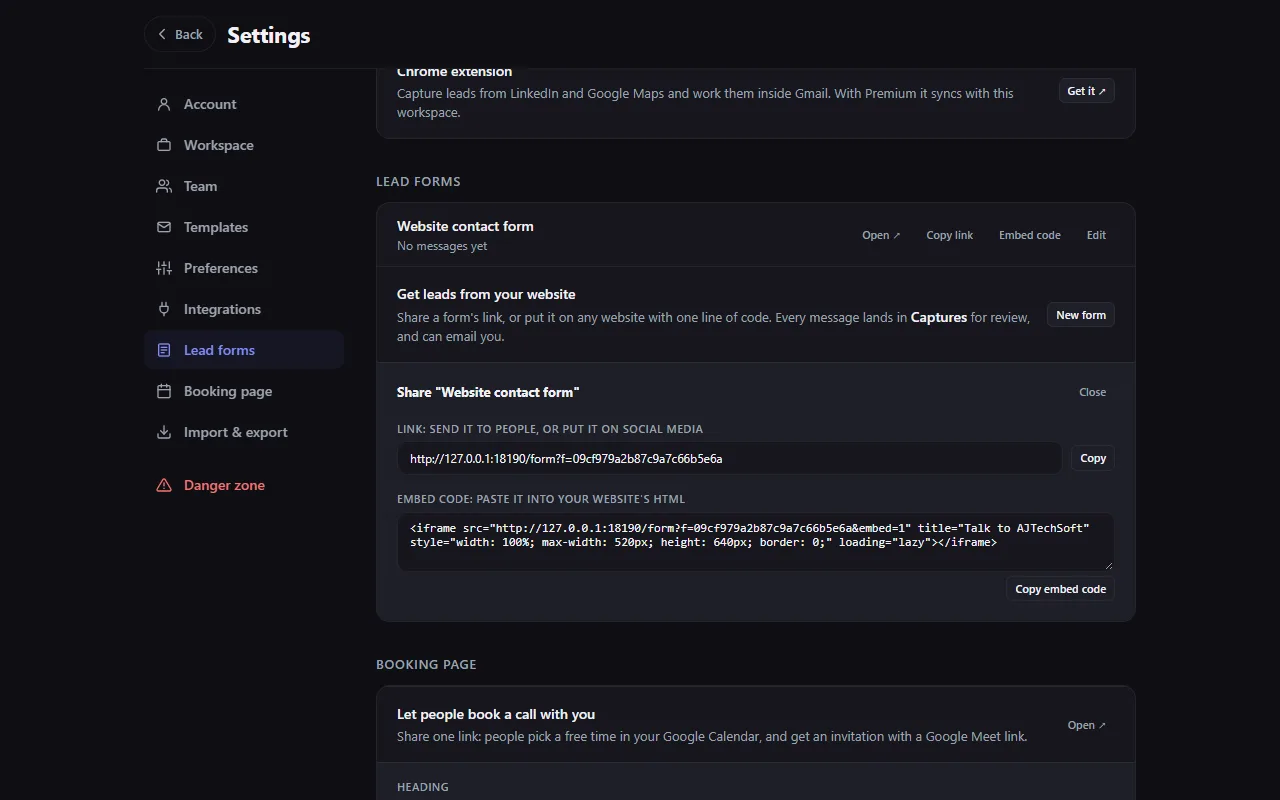
Task: Edit the Website contact form
Action: coord(1097,235)
